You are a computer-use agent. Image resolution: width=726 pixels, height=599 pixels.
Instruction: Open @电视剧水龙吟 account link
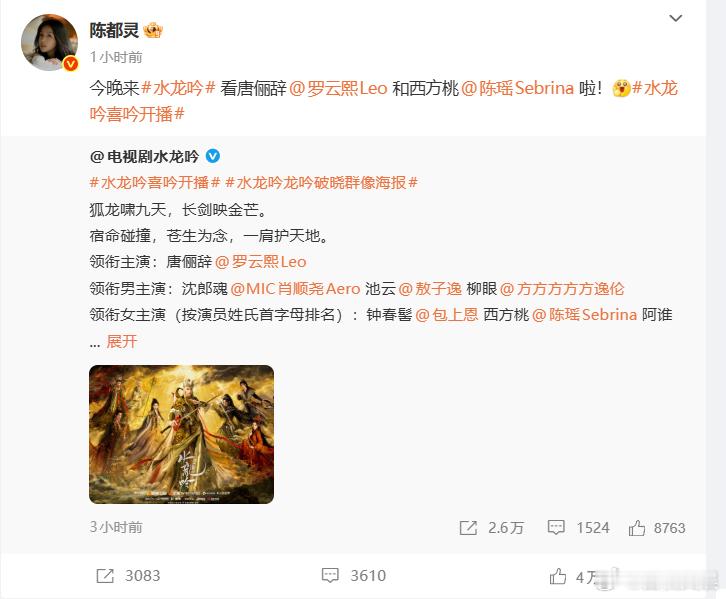click(x=144, y=156)
